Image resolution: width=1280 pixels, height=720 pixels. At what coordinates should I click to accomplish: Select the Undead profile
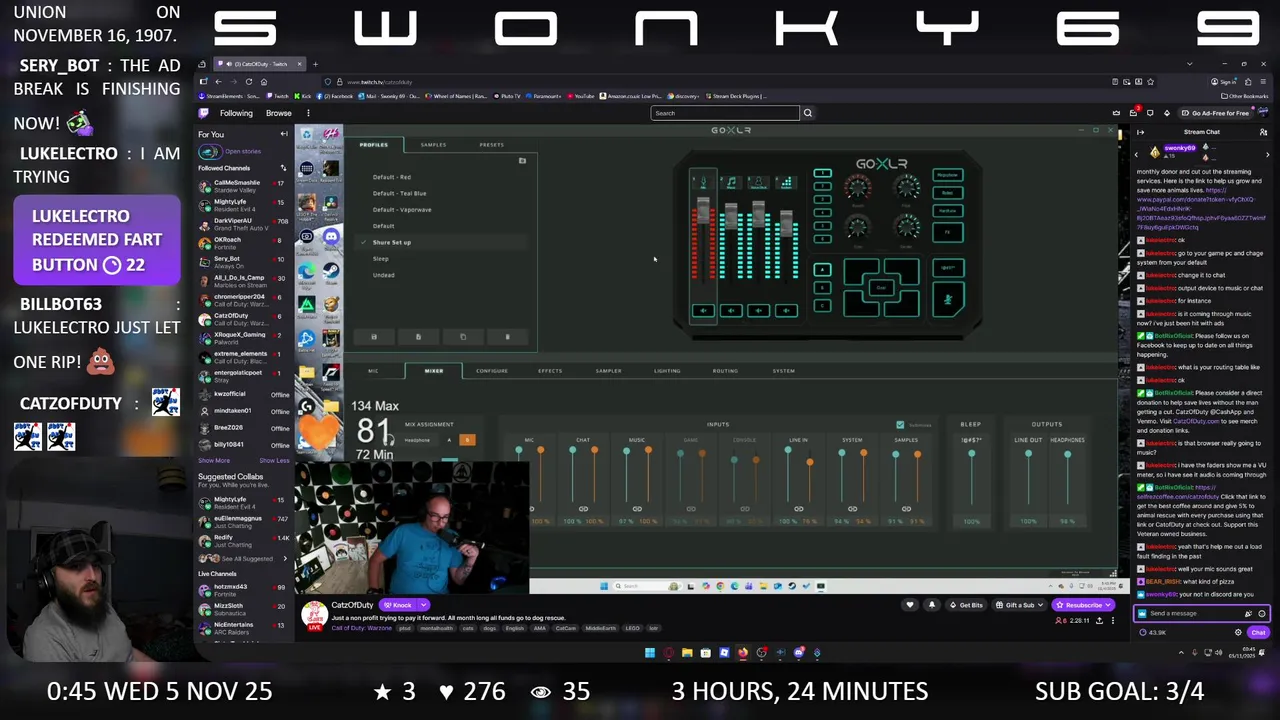(x=384, y=275)
